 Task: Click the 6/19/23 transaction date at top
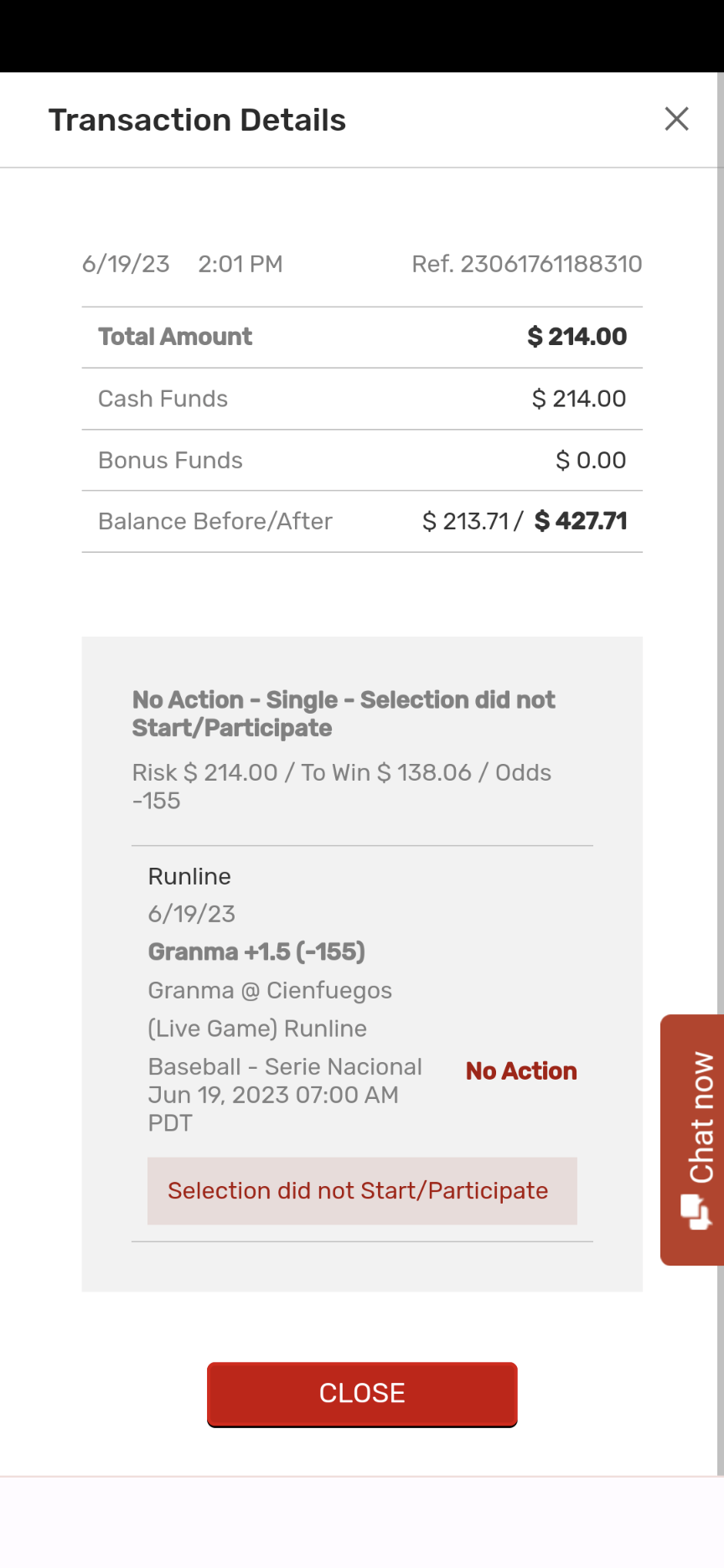tap(126, 264)
